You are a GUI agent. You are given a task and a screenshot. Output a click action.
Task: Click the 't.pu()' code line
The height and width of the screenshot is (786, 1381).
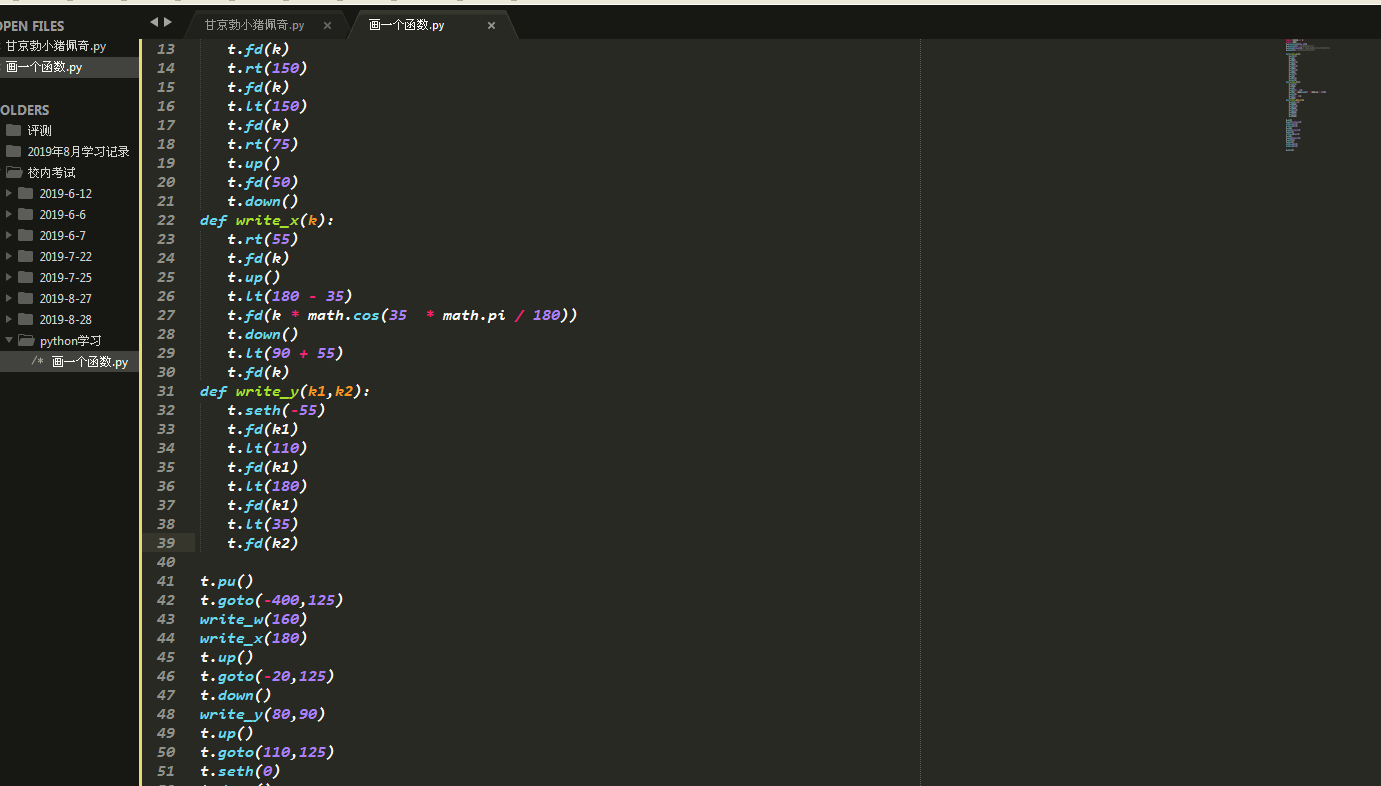coord(227,581)
